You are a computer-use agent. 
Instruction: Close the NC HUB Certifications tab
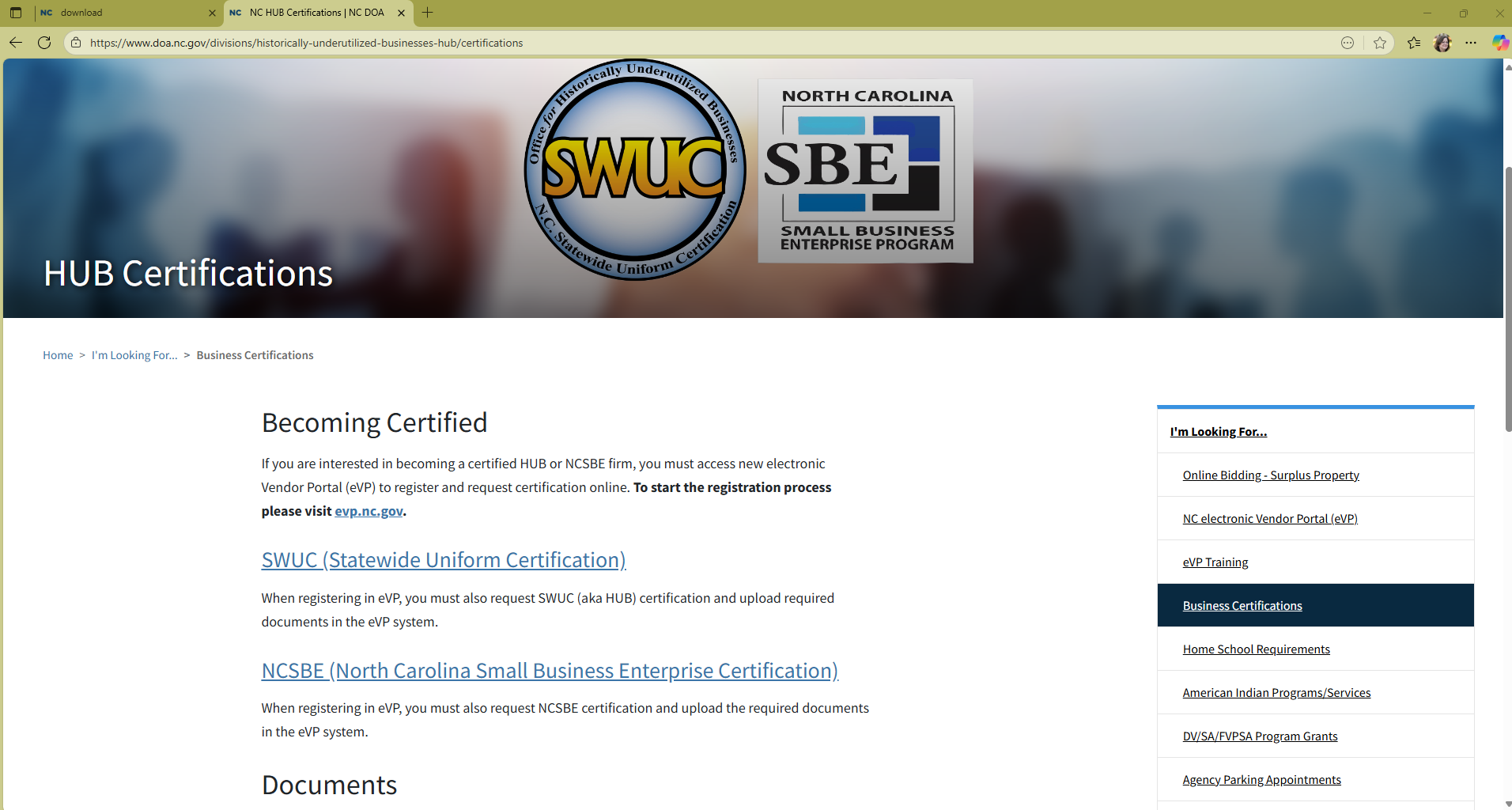401,13
